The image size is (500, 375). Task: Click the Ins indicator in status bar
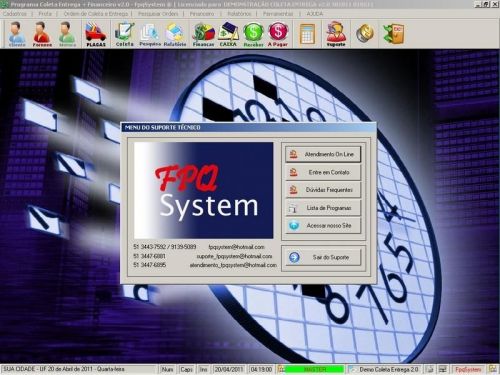[x=203, y=369]
